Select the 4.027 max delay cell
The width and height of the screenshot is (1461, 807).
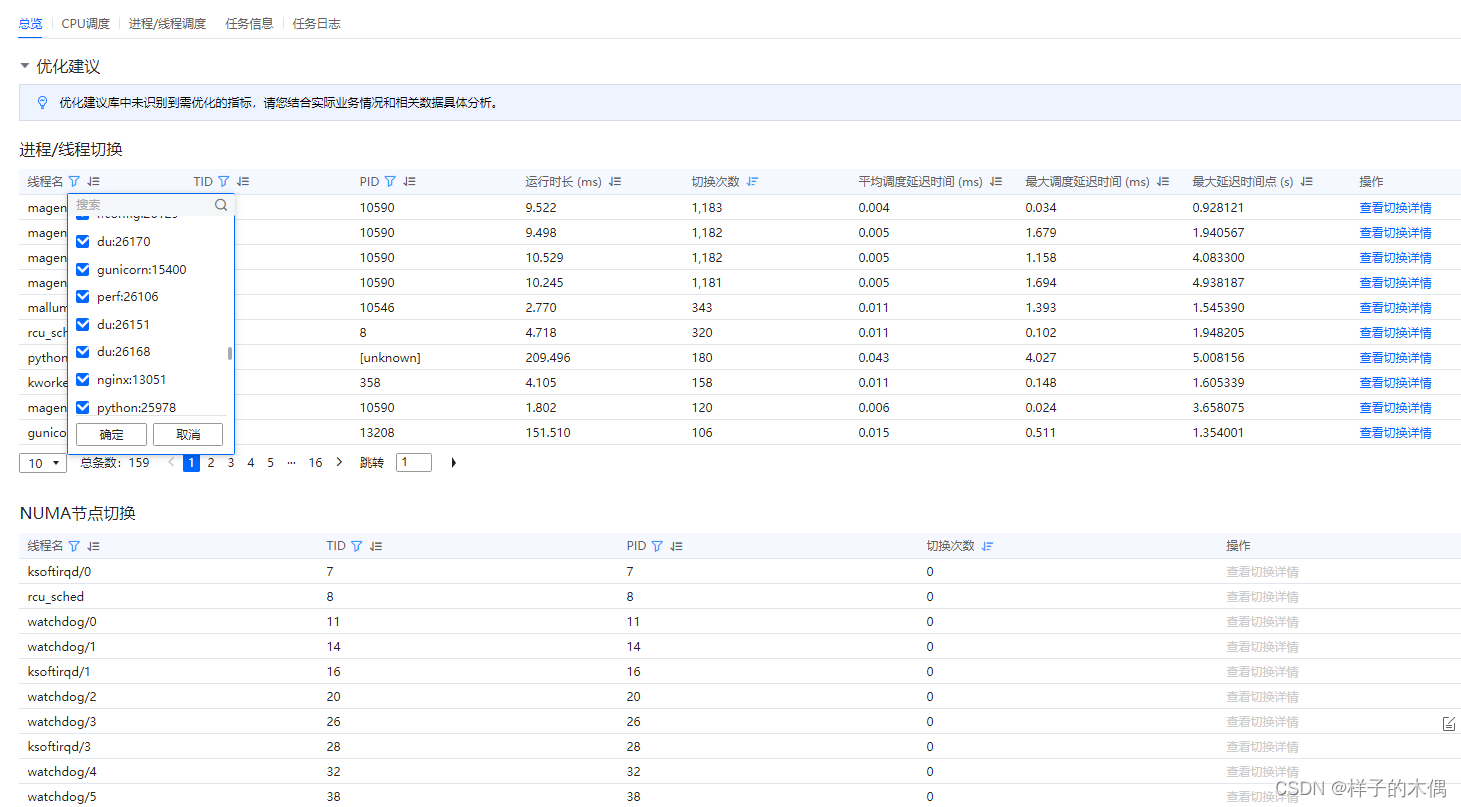coord(1041,358)
